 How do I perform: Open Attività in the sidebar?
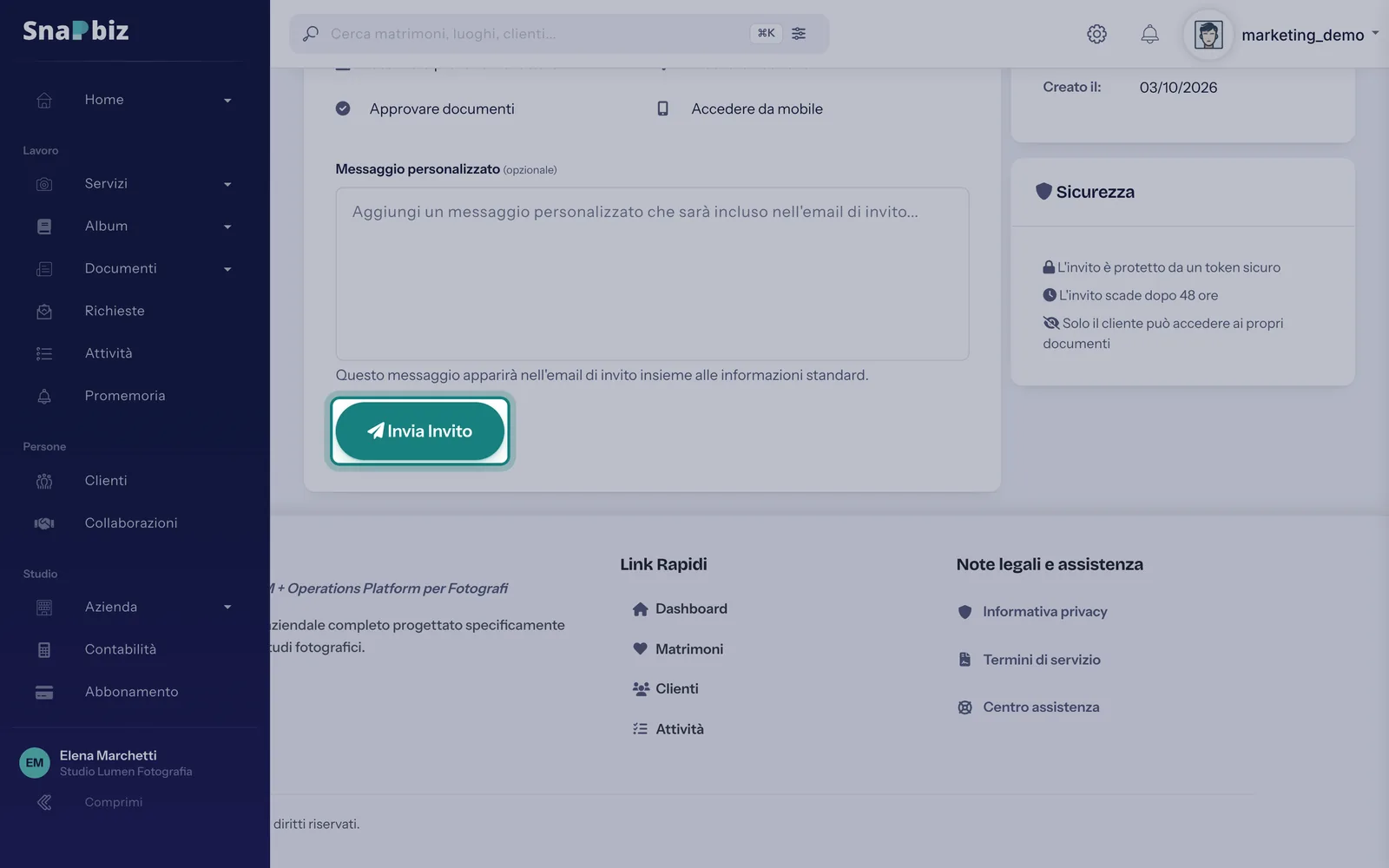(109, 353)
